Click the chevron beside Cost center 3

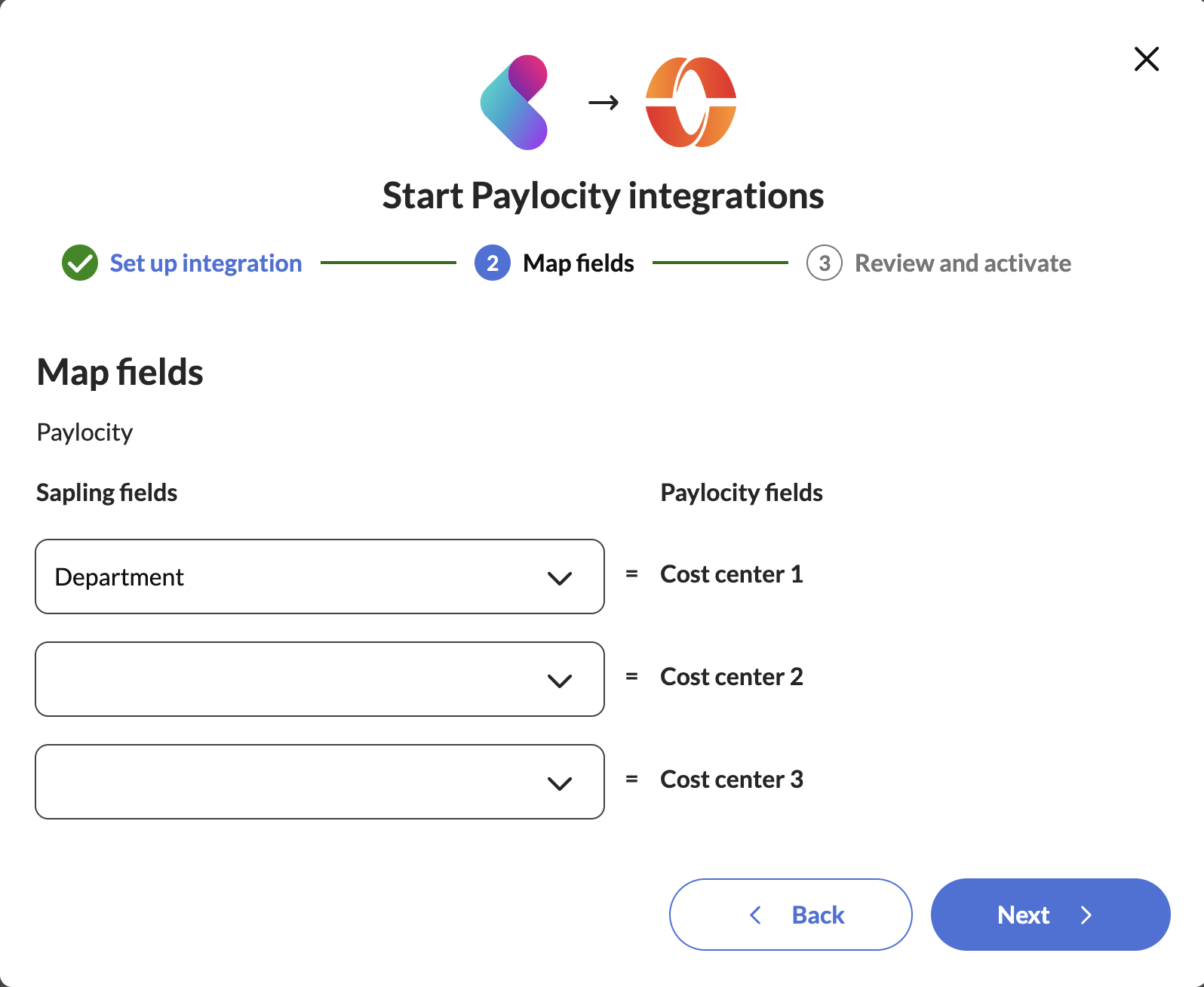click(560, 783)
